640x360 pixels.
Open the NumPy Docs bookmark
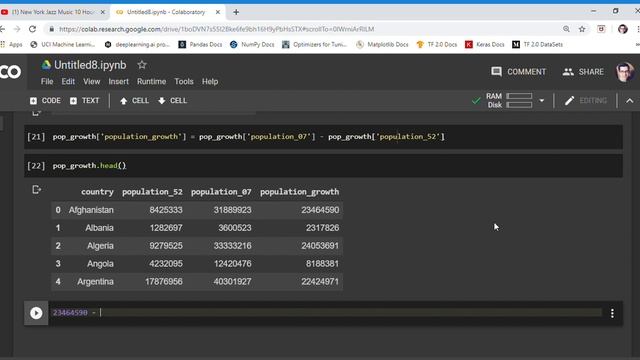[252, 44]
